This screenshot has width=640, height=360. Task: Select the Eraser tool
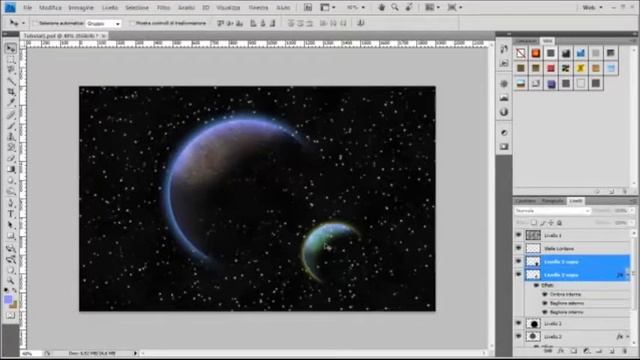point(11,158)
